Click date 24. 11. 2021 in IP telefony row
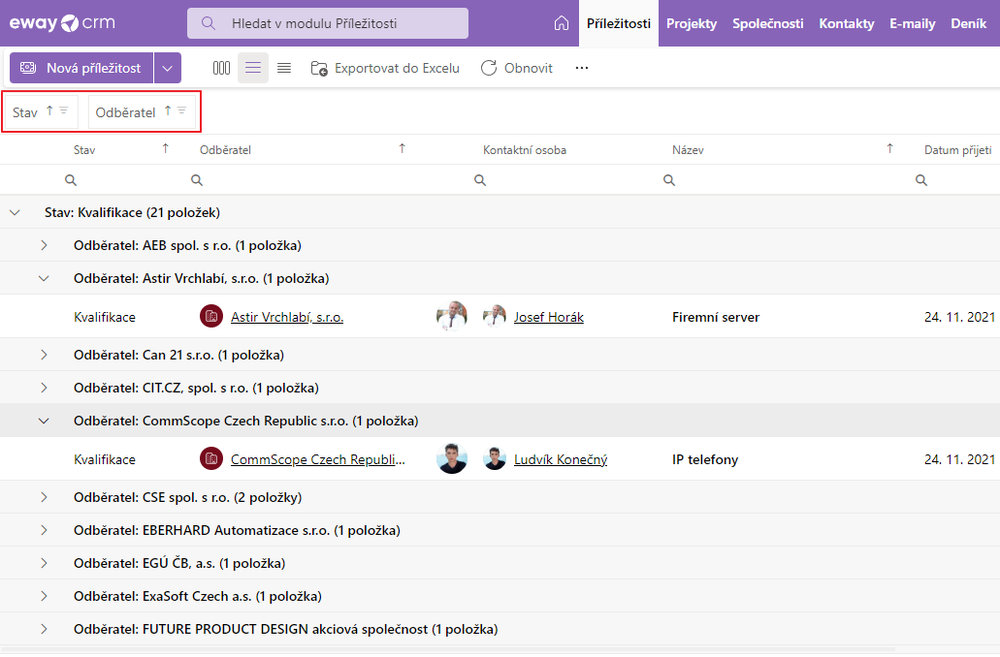 point(959,459)
